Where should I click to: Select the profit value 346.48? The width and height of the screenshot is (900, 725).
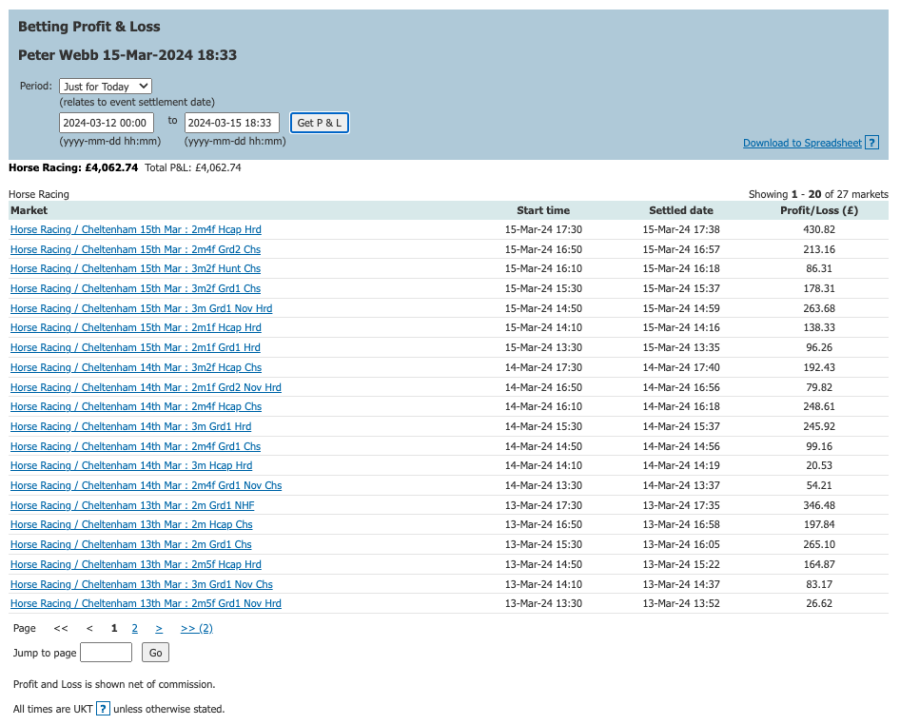819,505
